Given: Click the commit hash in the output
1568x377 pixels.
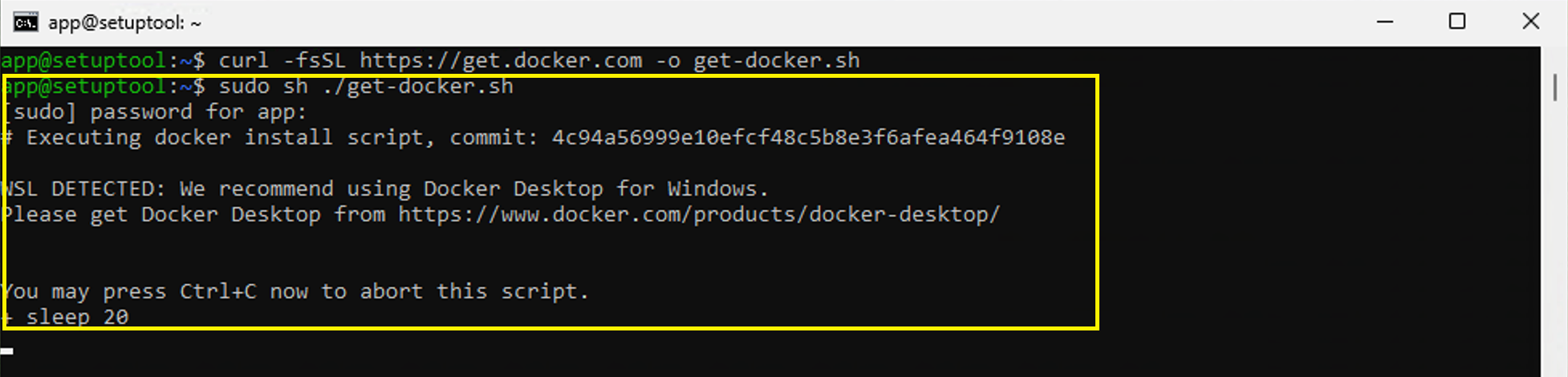Looking at the screenshot, I should click(808, 138).
